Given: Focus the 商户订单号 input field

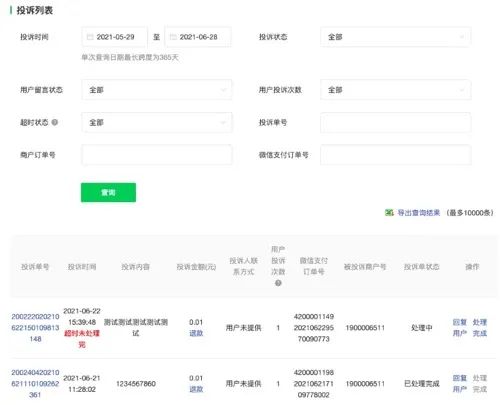Looking at the screenshot, I should (x=157, y=155).
